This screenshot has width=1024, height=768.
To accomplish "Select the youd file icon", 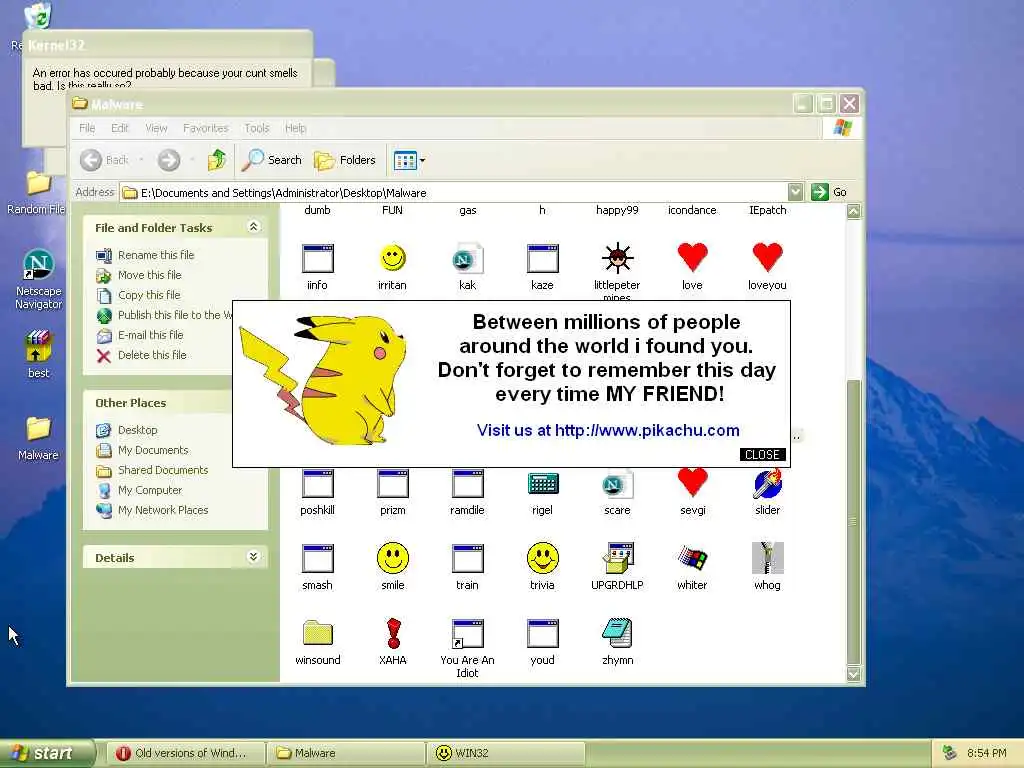I will [x=543, y=633].
